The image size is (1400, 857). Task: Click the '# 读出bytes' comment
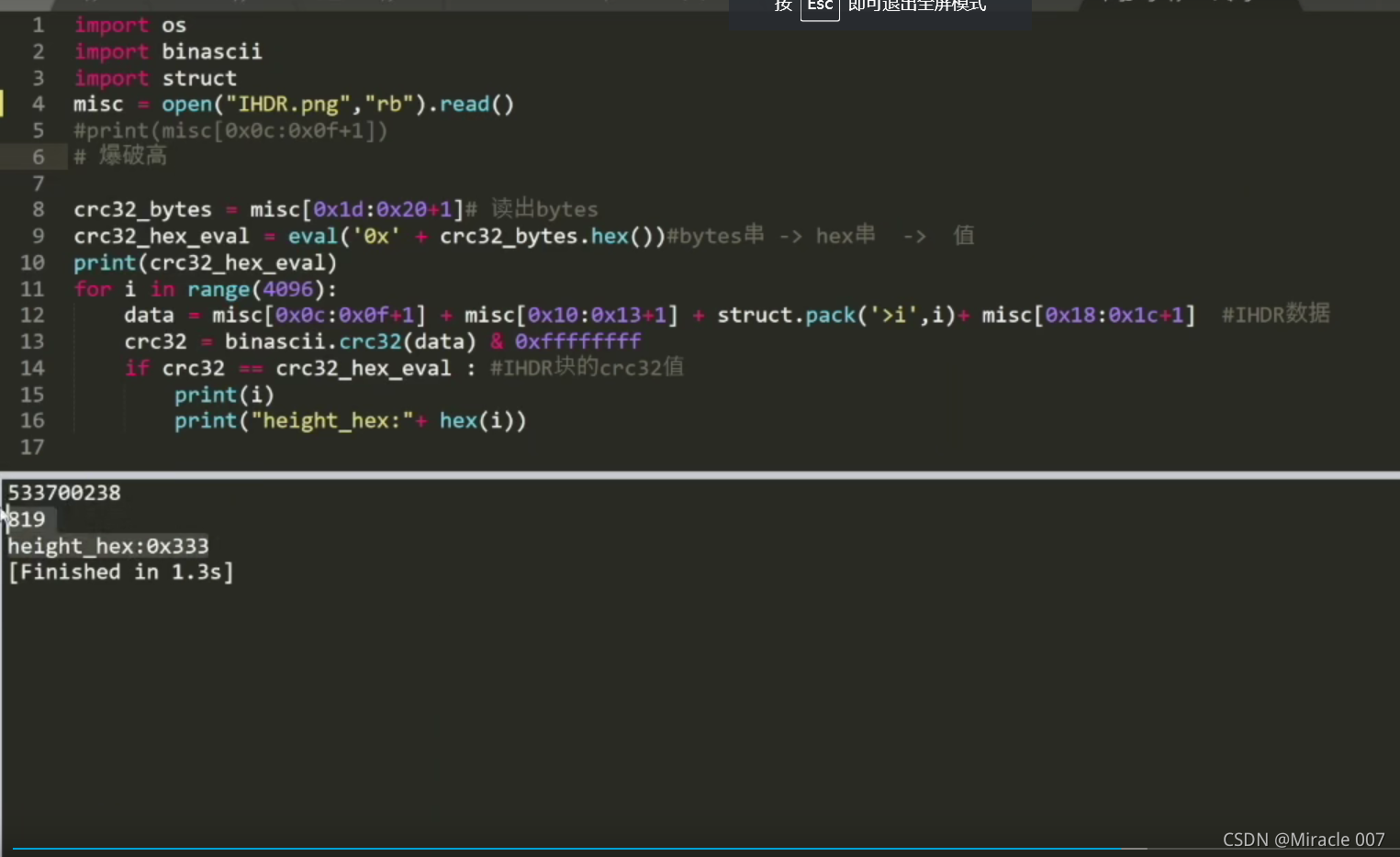[532, 209]
